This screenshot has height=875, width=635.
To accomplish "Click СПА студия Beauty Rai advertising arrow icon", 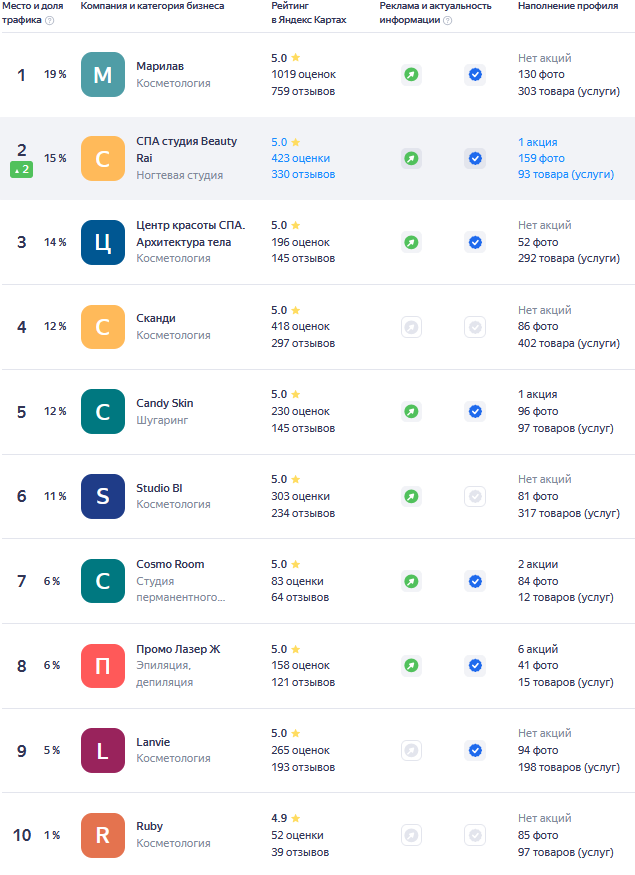I will coord(411,158).
